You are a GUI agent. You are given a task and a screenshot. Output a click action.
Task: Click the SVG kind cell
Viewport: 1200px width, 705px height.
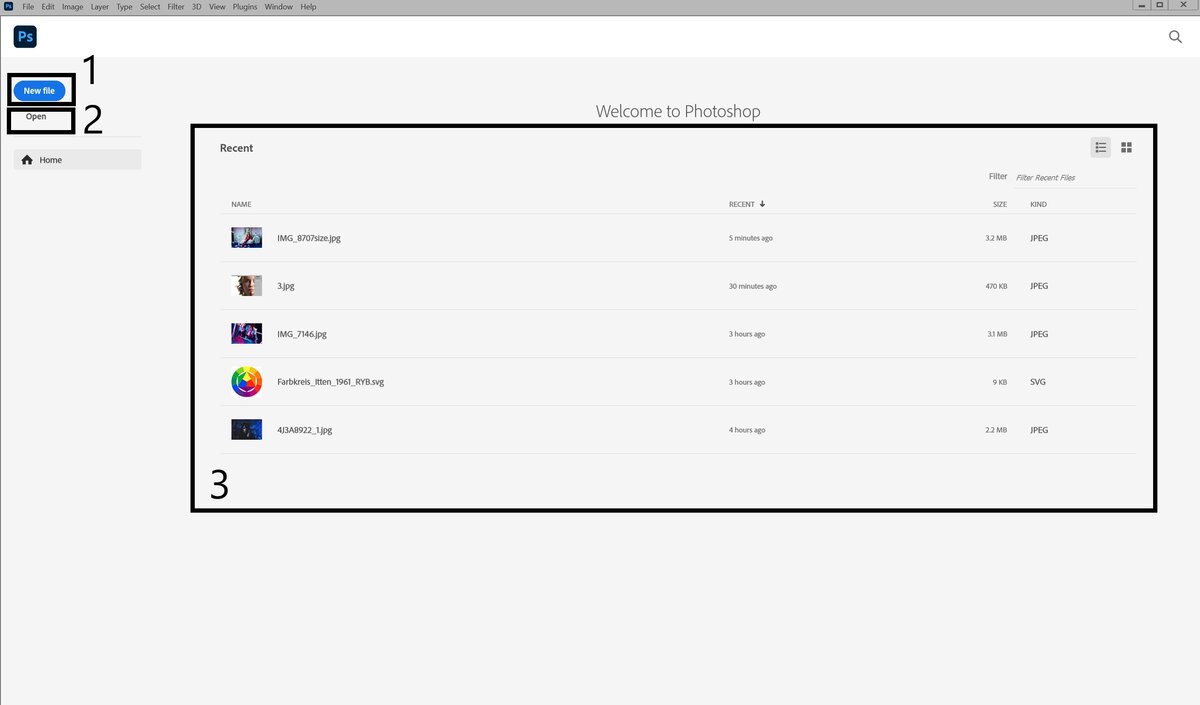pyautogui.click(x=1037, y=382)
